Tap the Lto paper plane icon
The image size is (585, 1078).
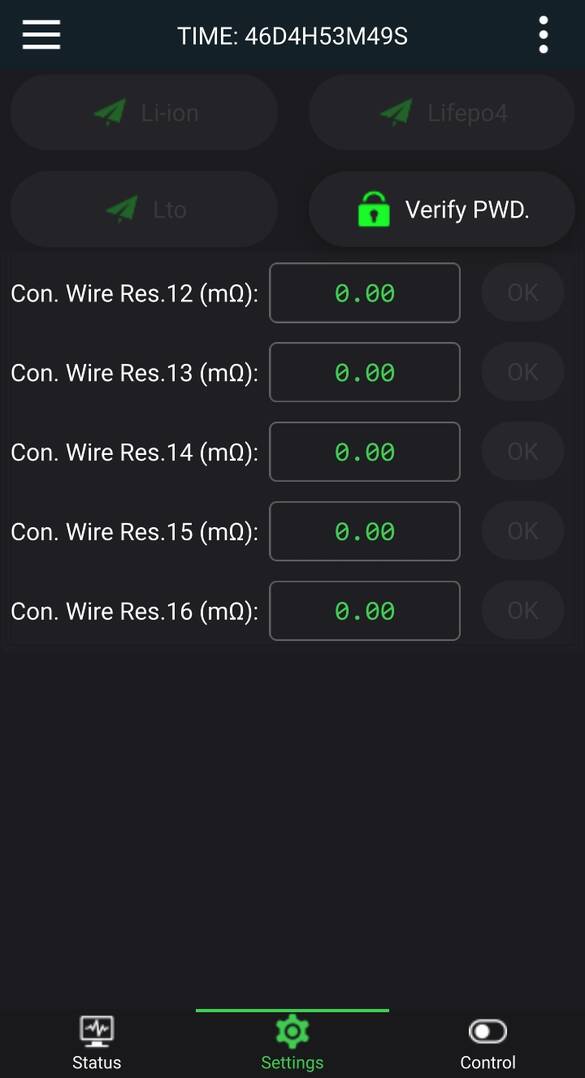(122, 209)
